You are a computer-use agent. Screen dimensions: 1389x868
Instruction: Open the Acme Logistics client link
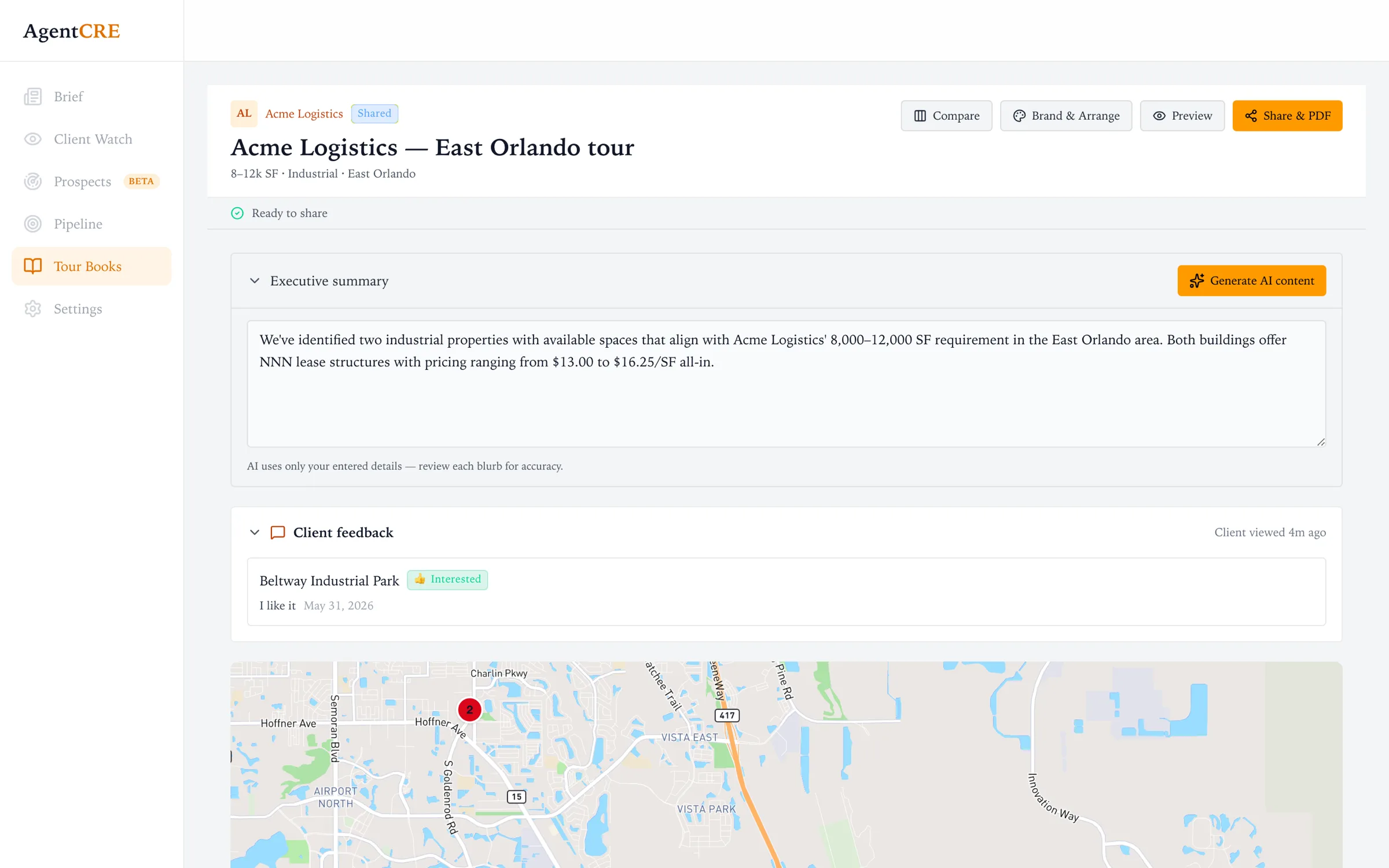304,113
